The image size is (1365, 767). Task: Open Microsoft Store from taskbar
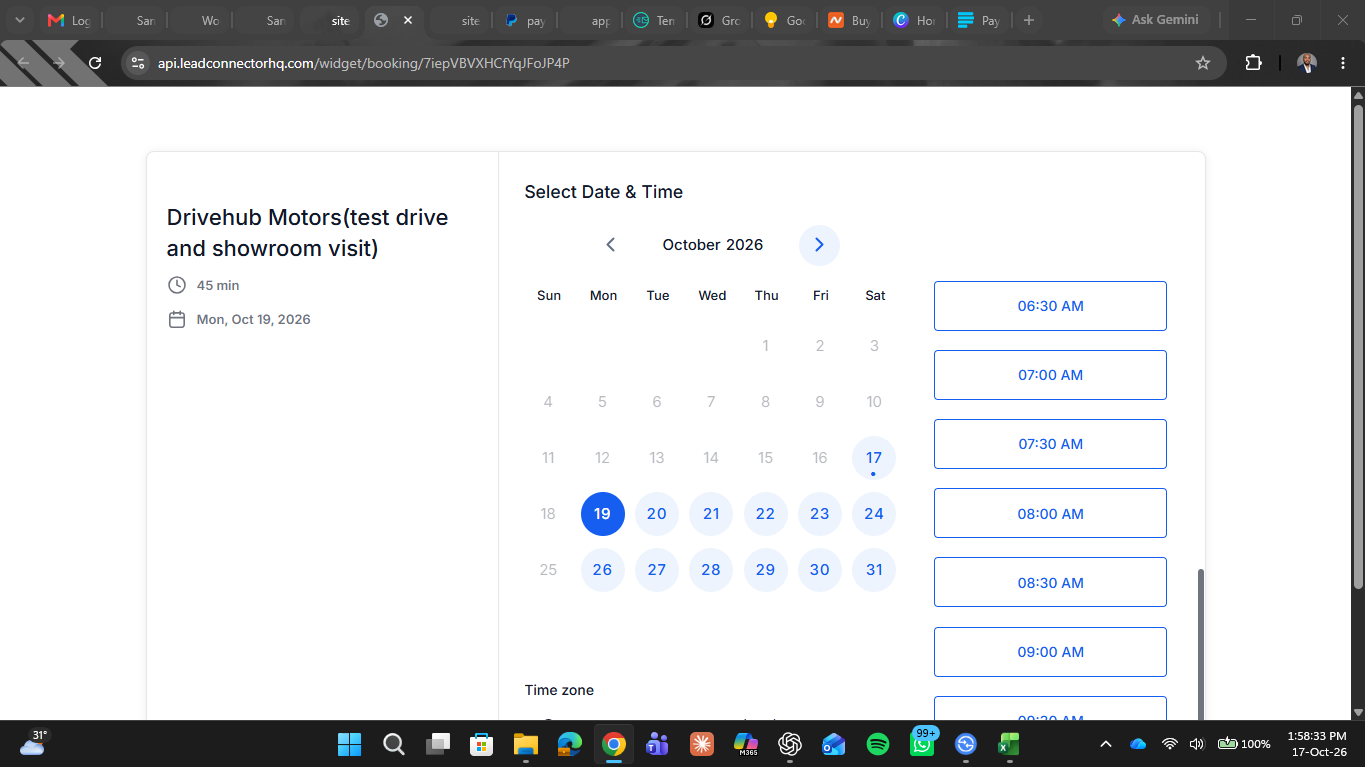(482, 744)
